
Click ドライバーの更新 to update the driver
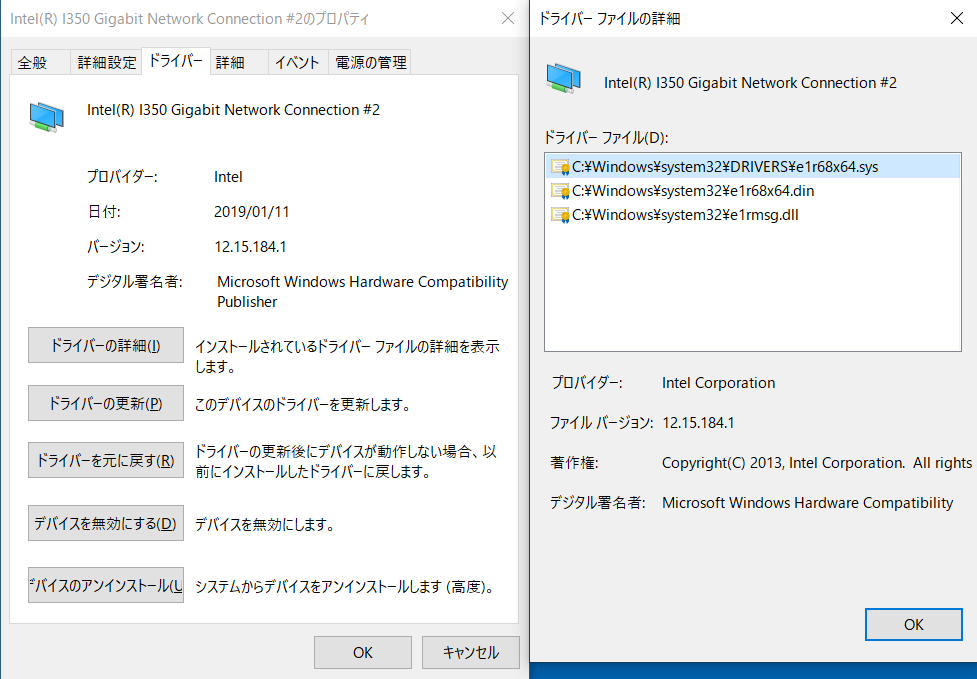pyautogui.click(x=105, y=403)
